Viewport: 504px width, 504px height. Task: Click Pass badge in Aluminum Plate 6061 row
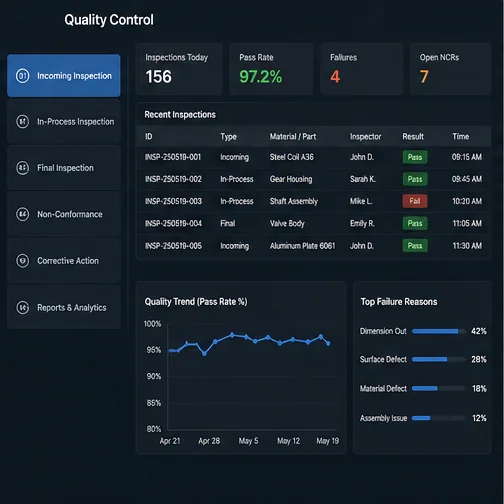(415, 246)
